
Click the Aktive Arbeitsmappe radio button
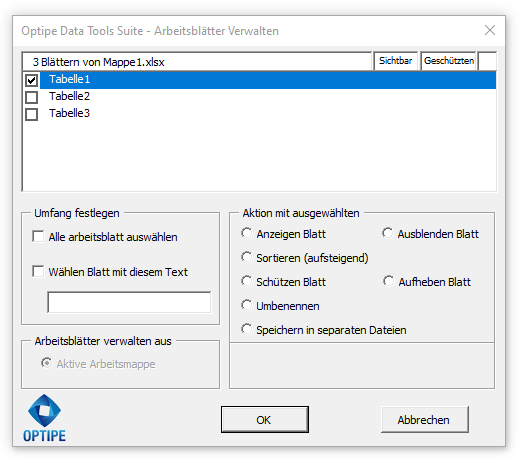pos(46,363)
